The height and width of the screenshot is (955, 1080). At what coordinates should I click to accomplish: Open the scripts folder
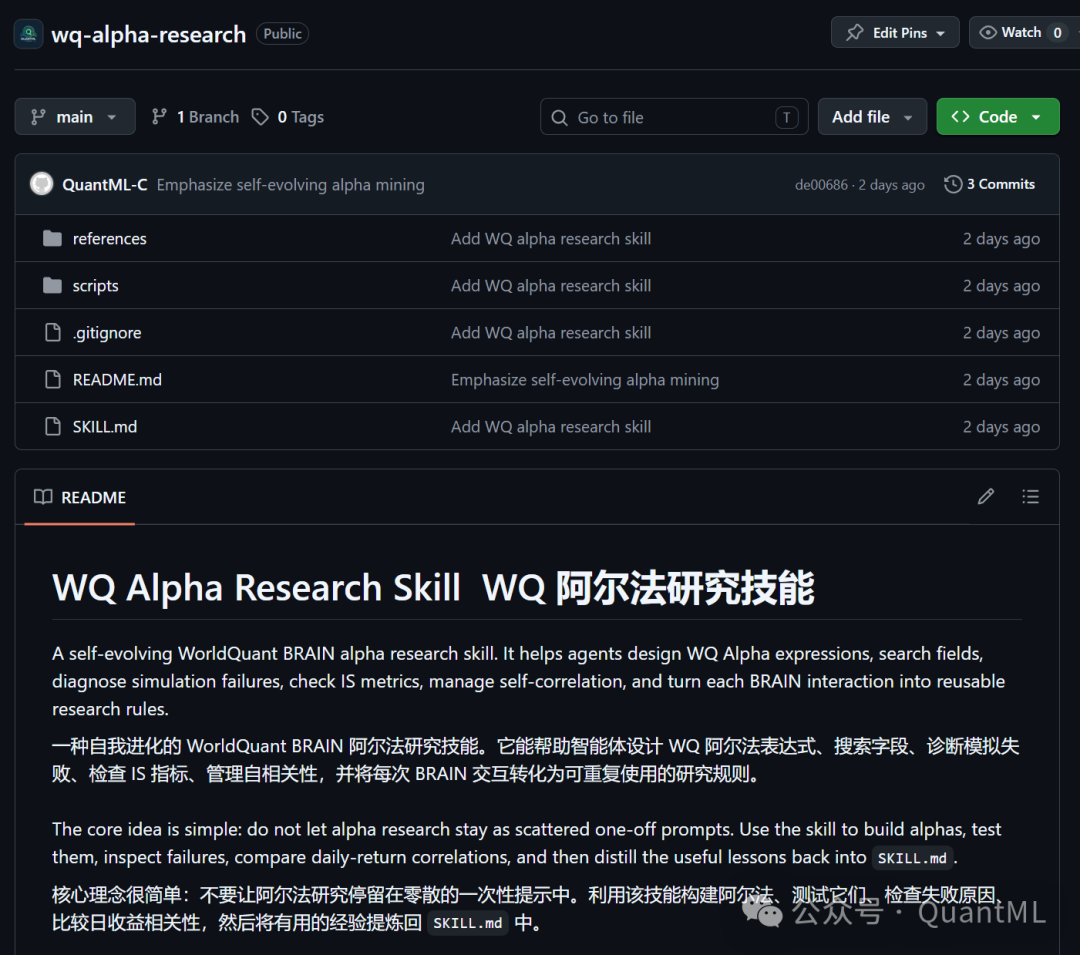(95, 286)
